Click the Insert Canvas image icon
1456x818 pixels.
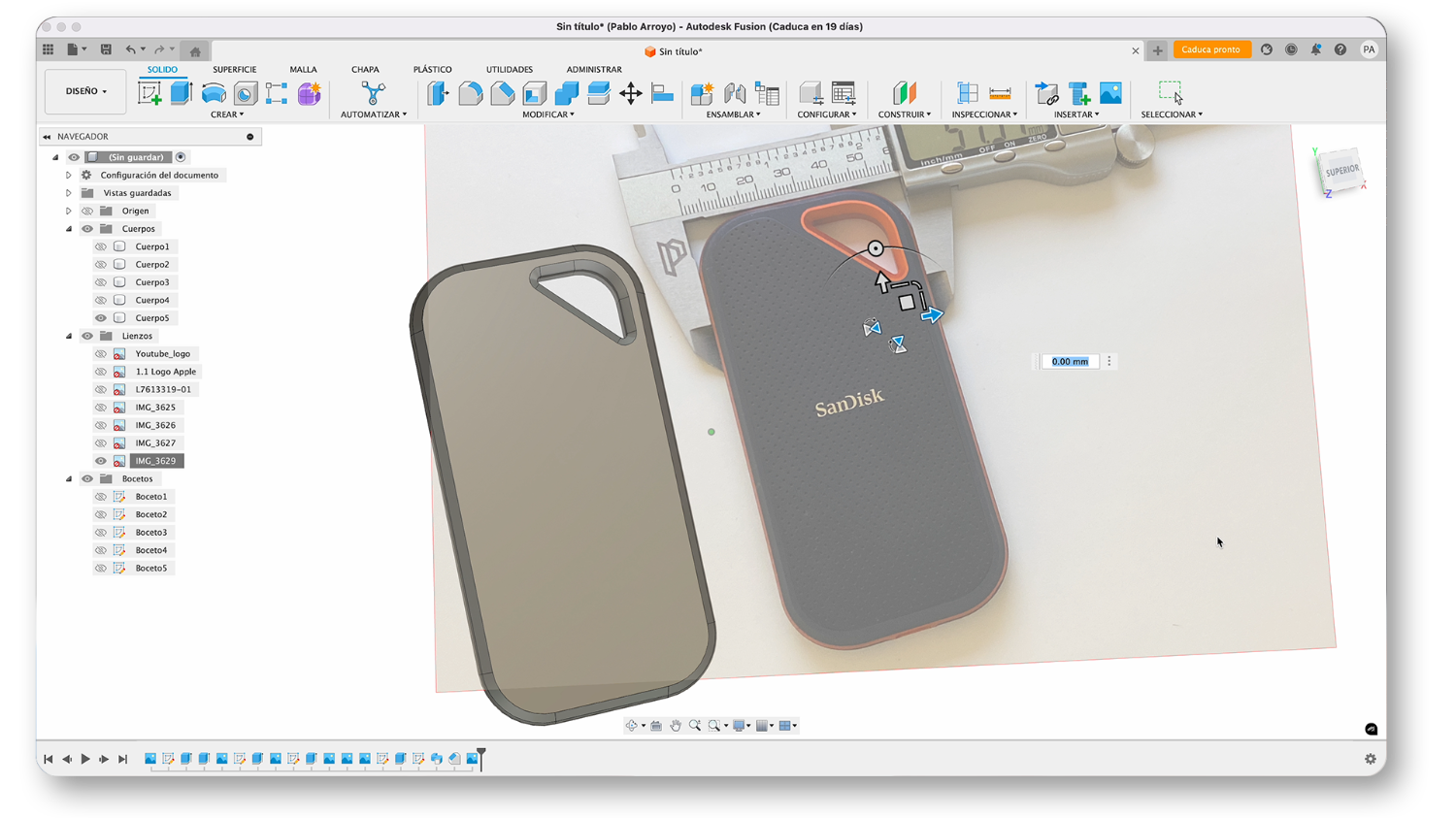coord(1110,93)
